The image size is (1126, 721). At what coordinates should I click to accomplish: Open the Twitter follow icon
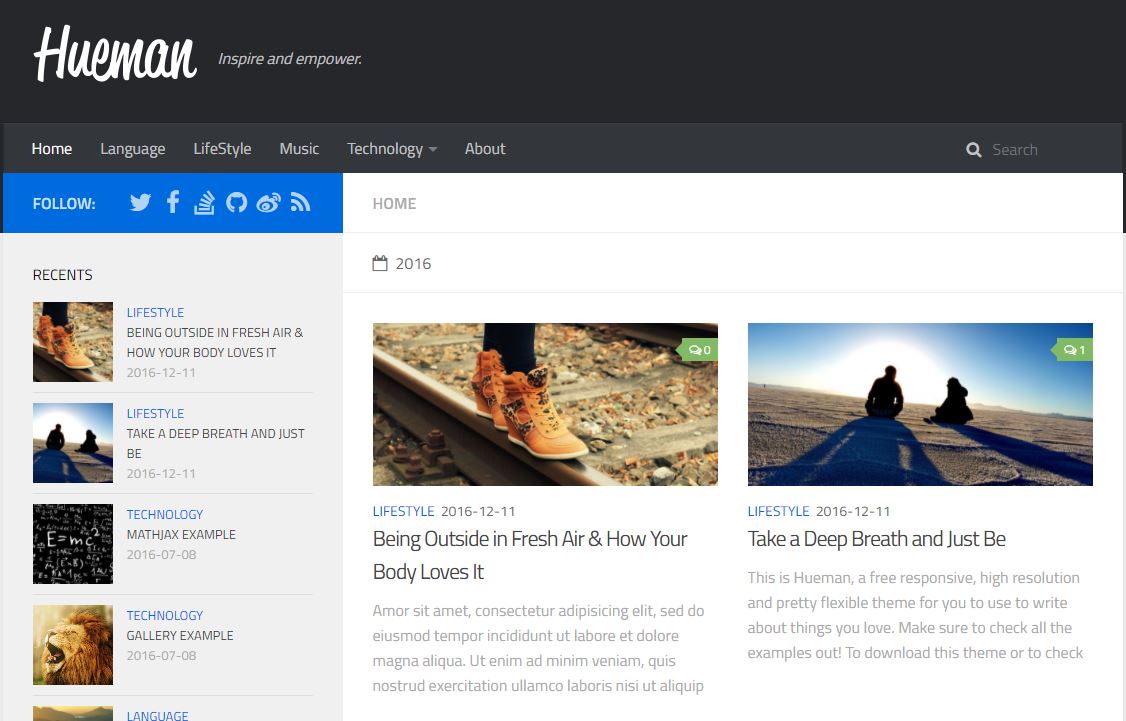[x=140, y=203]
